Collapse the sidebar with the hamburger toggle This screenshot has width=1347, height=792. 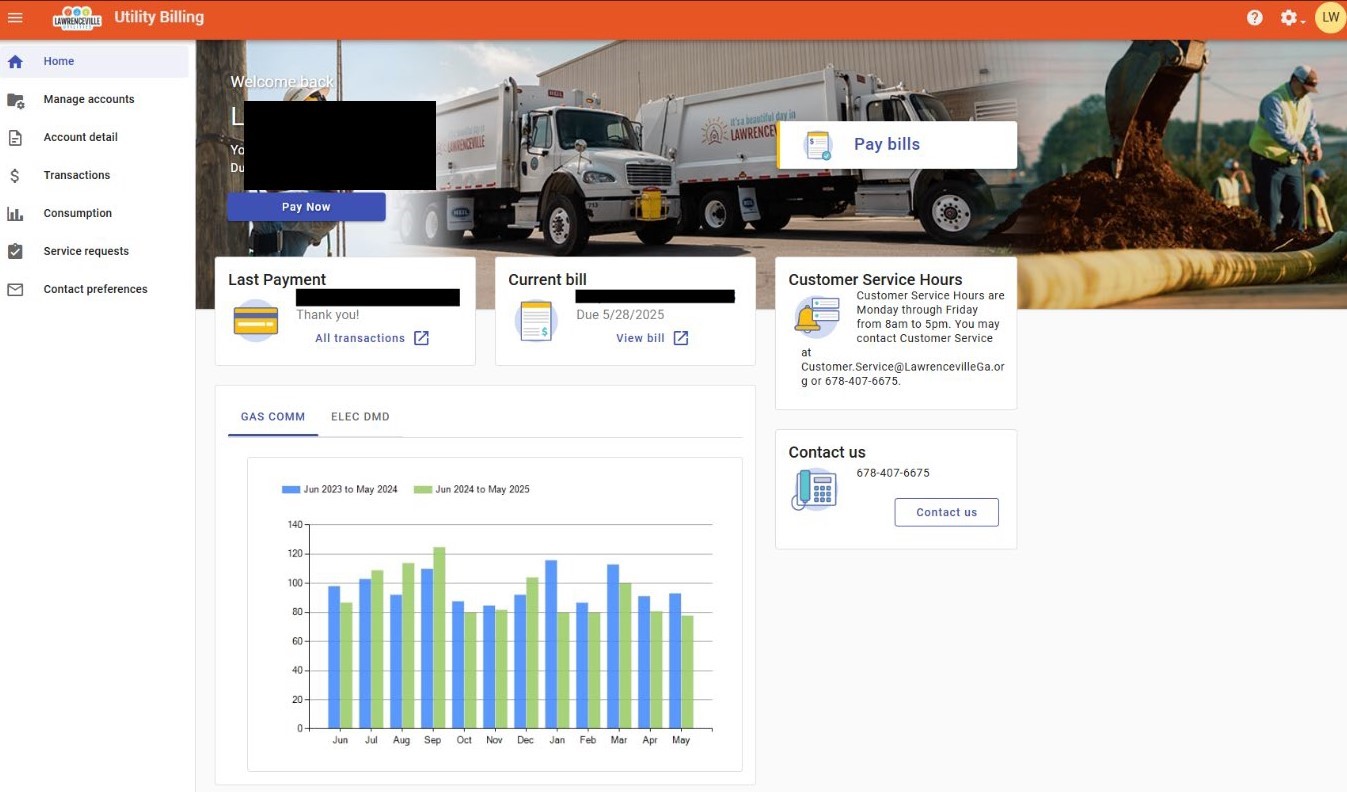click(x=14, y=17)
